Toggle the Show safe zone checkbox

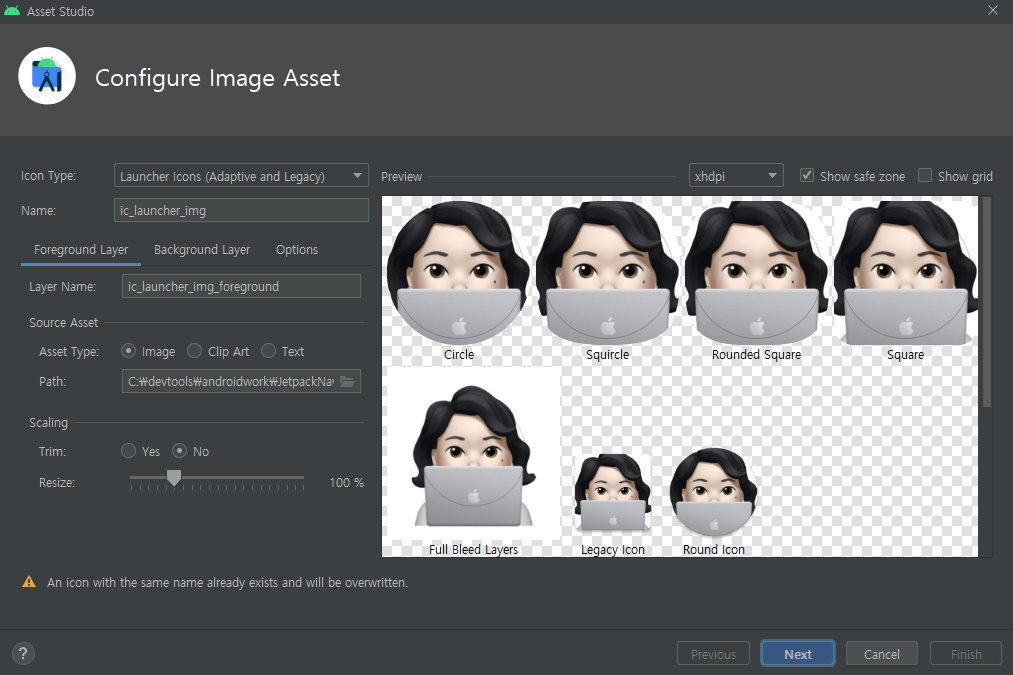pos(806,176)
